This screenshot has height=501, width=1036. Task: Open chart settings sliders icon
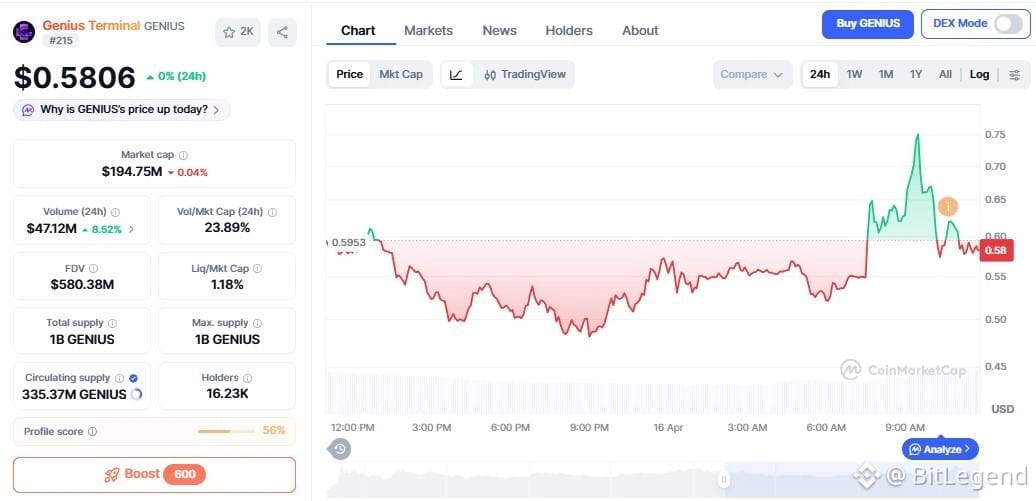[x=1015, y=75]
